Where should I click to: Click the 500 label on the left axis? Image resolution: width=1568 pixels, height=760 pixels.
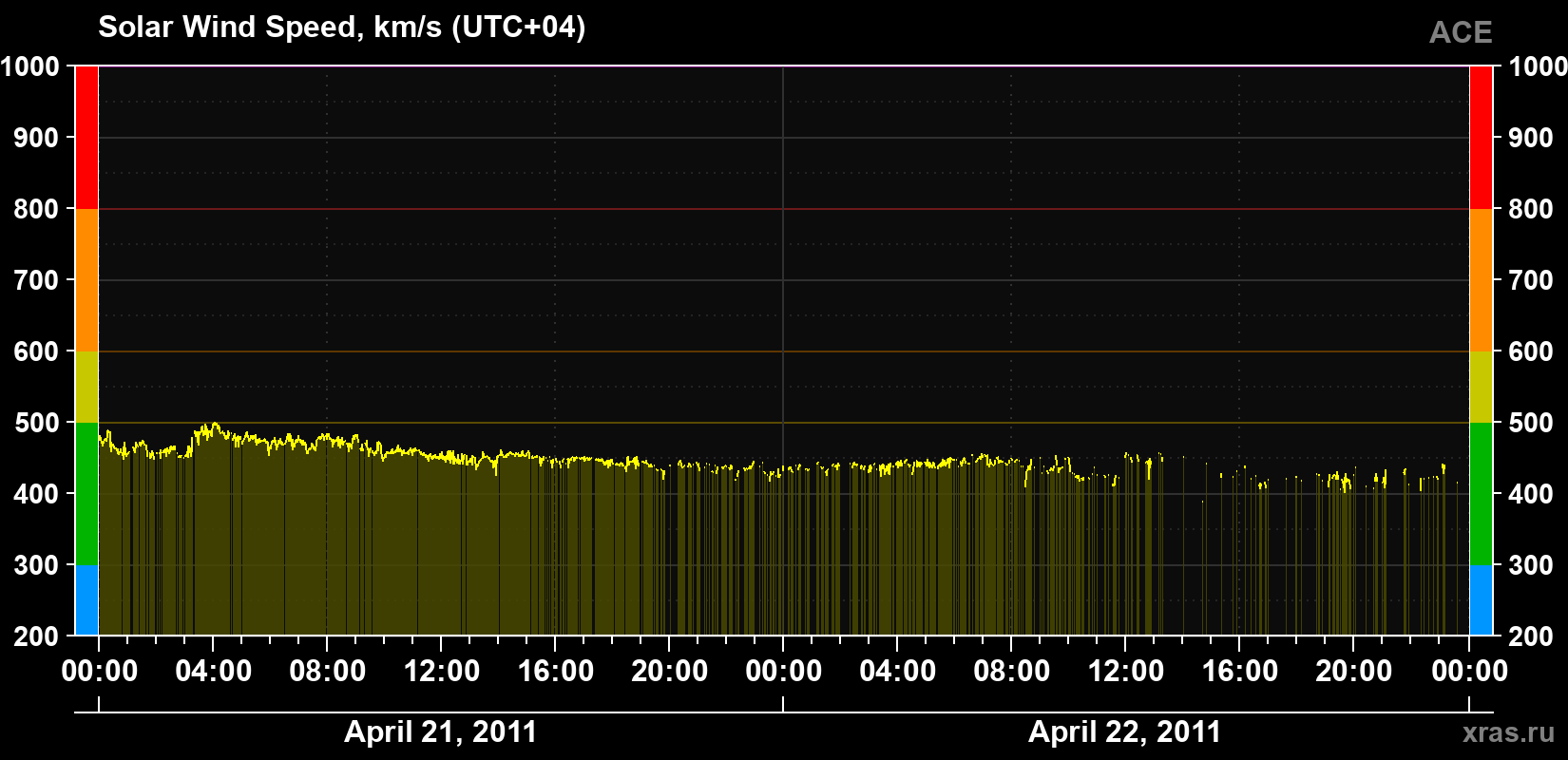click(36, 423)
